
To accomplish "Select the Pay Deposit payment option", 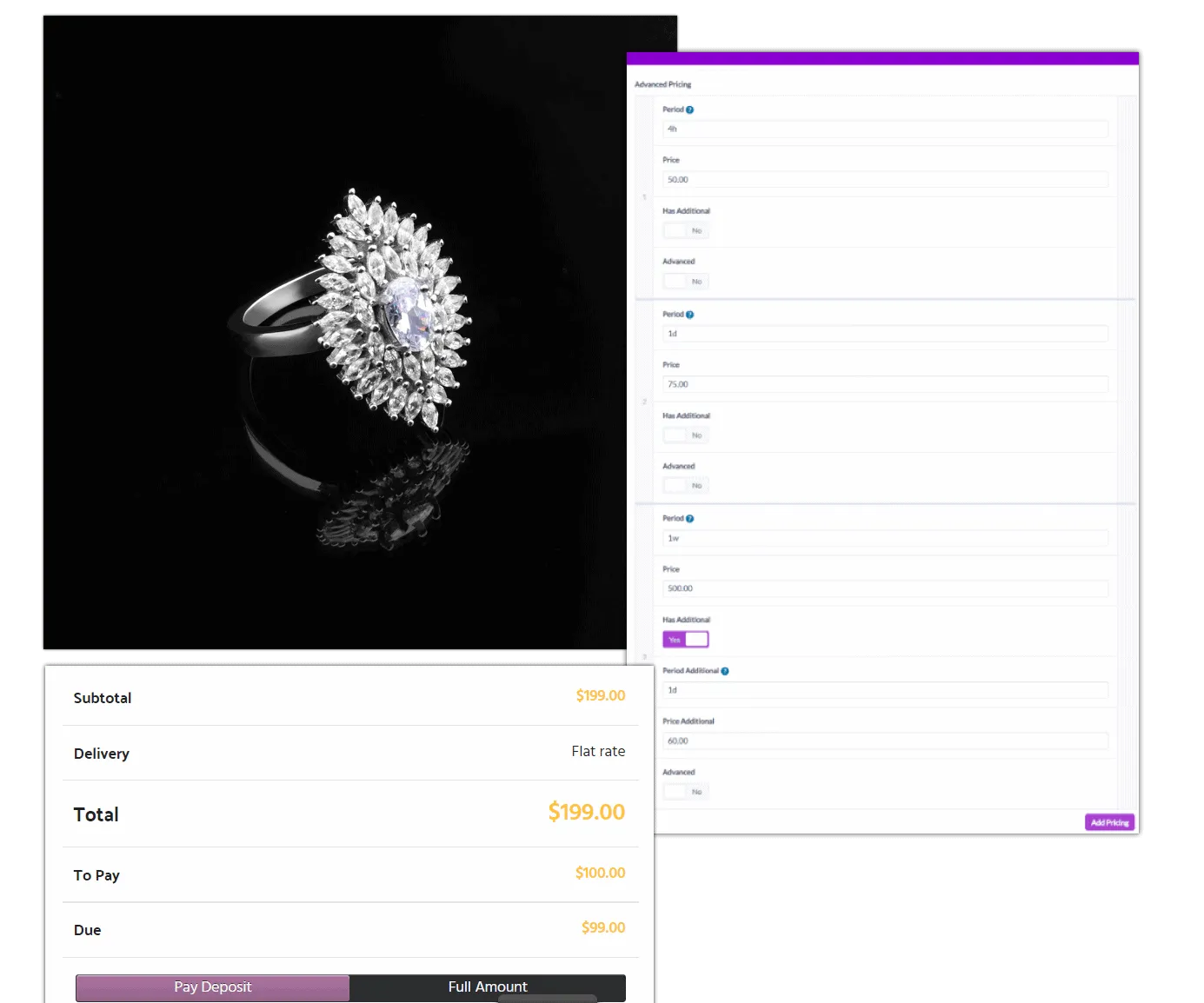I will [x=212, y=987].
